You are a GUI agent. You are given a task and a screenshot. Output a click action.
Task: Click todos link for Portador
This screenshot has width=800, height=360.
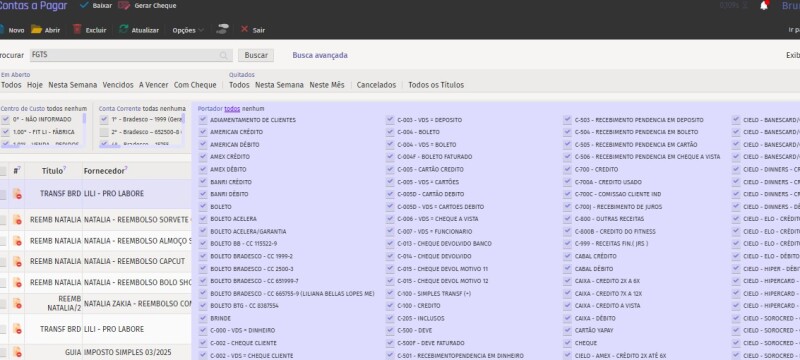click(x=232, y=109)
